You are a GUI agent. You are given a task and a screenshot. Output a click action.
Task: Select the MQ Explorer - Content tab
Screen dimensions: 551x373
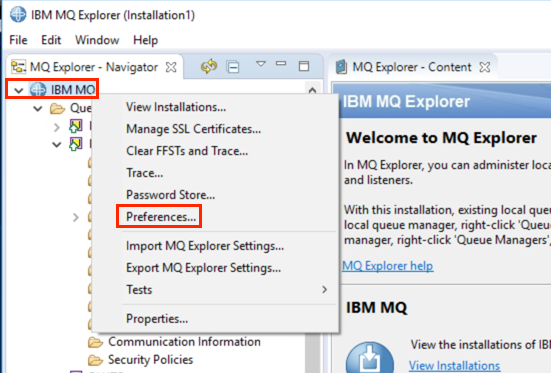tap(412, 67)
